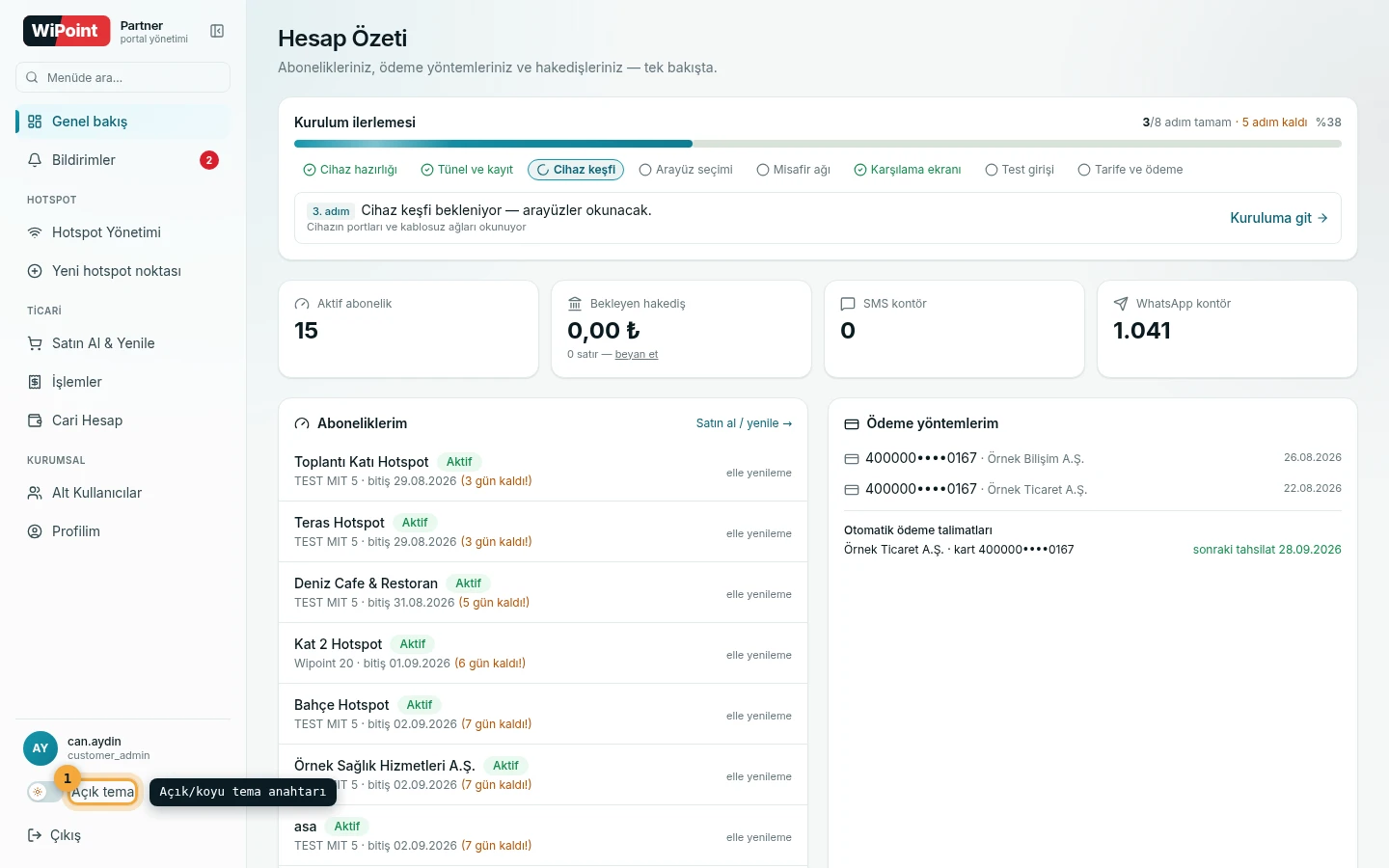Focus the Menüde ara search field

123,77
